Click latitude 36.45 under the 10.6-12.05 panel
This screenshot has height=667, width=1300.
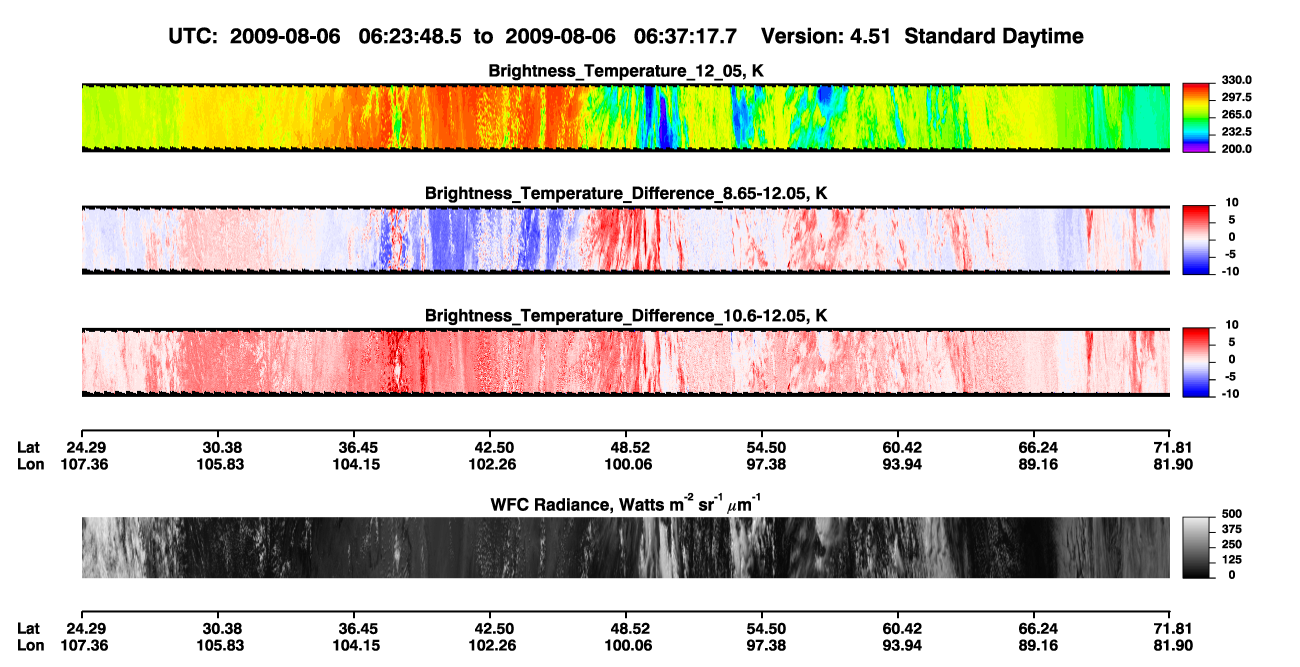pos(358,447)
